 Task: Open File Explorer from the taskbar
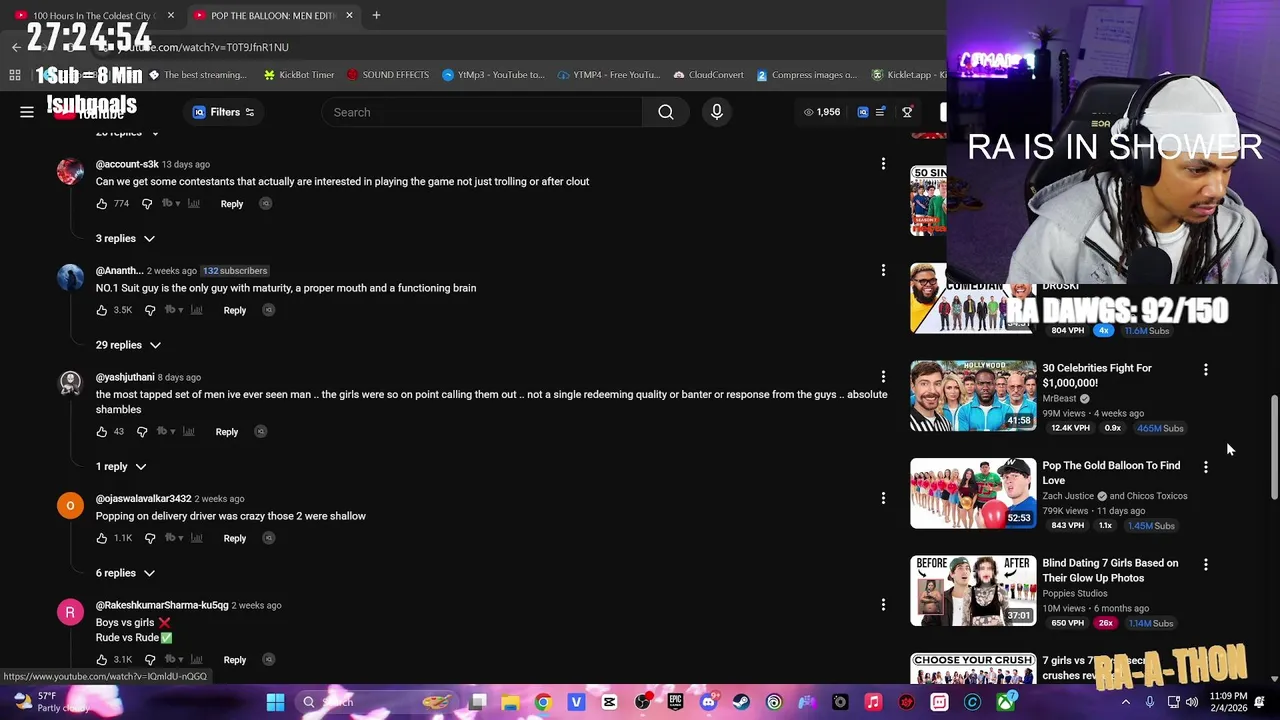tap(510, 702)
